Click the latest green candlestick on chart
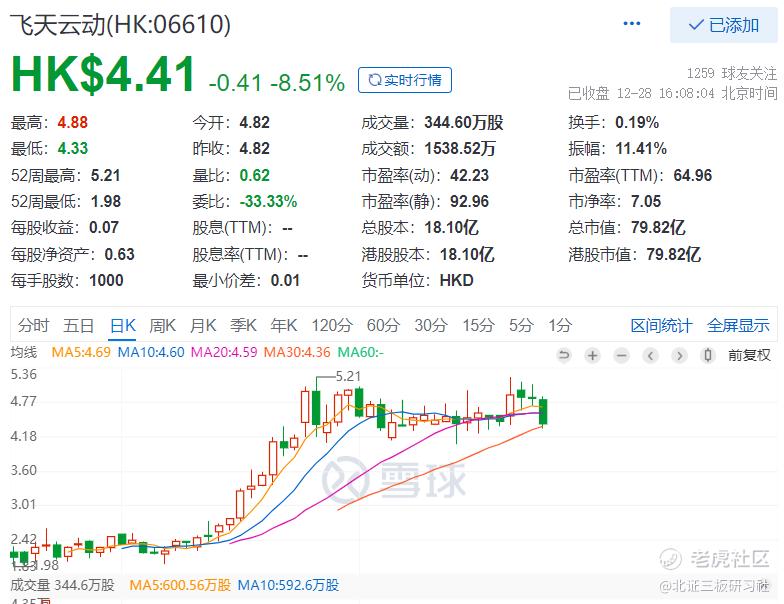This screenshot has width=784, height=604. (x=543, y=412)
